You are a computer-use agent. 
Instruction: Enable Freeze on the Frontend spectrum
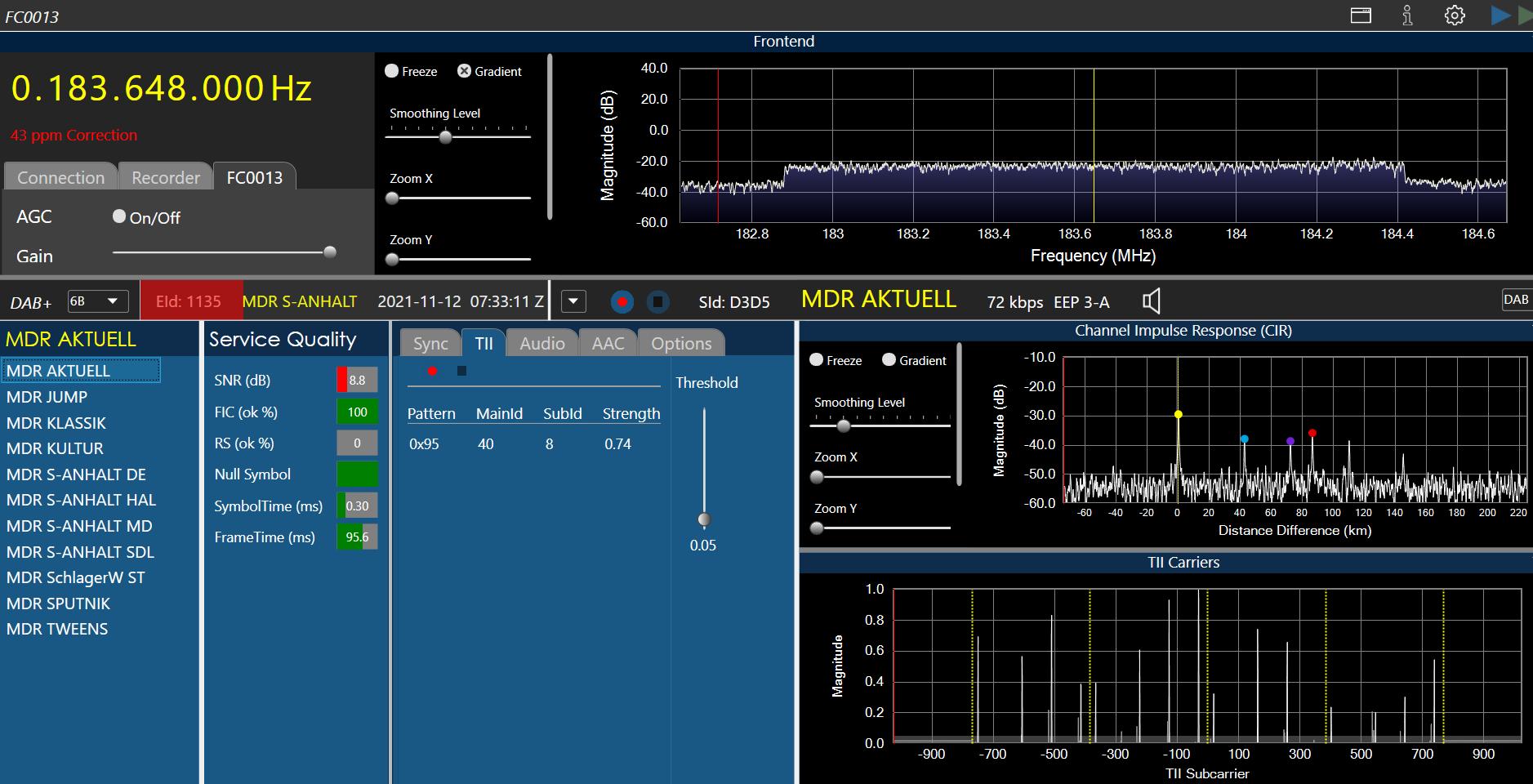click(x=392, y=71)
